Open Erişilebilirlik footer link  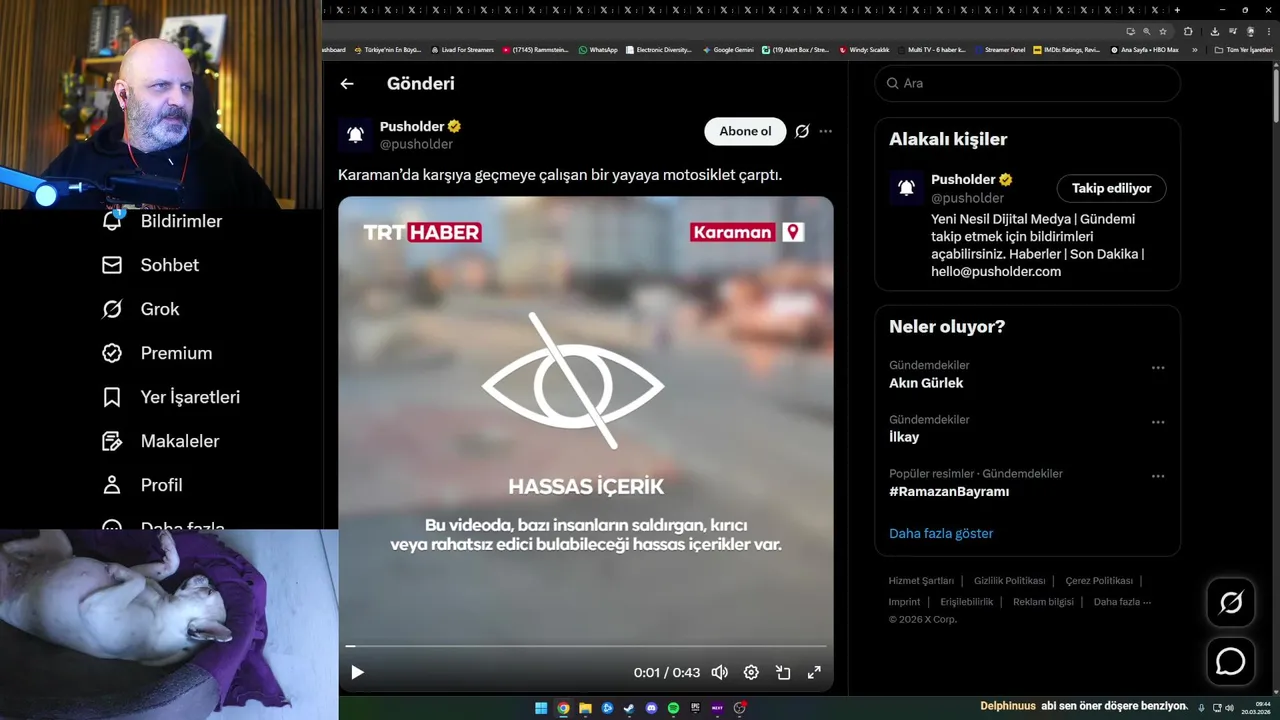(967, 602)
